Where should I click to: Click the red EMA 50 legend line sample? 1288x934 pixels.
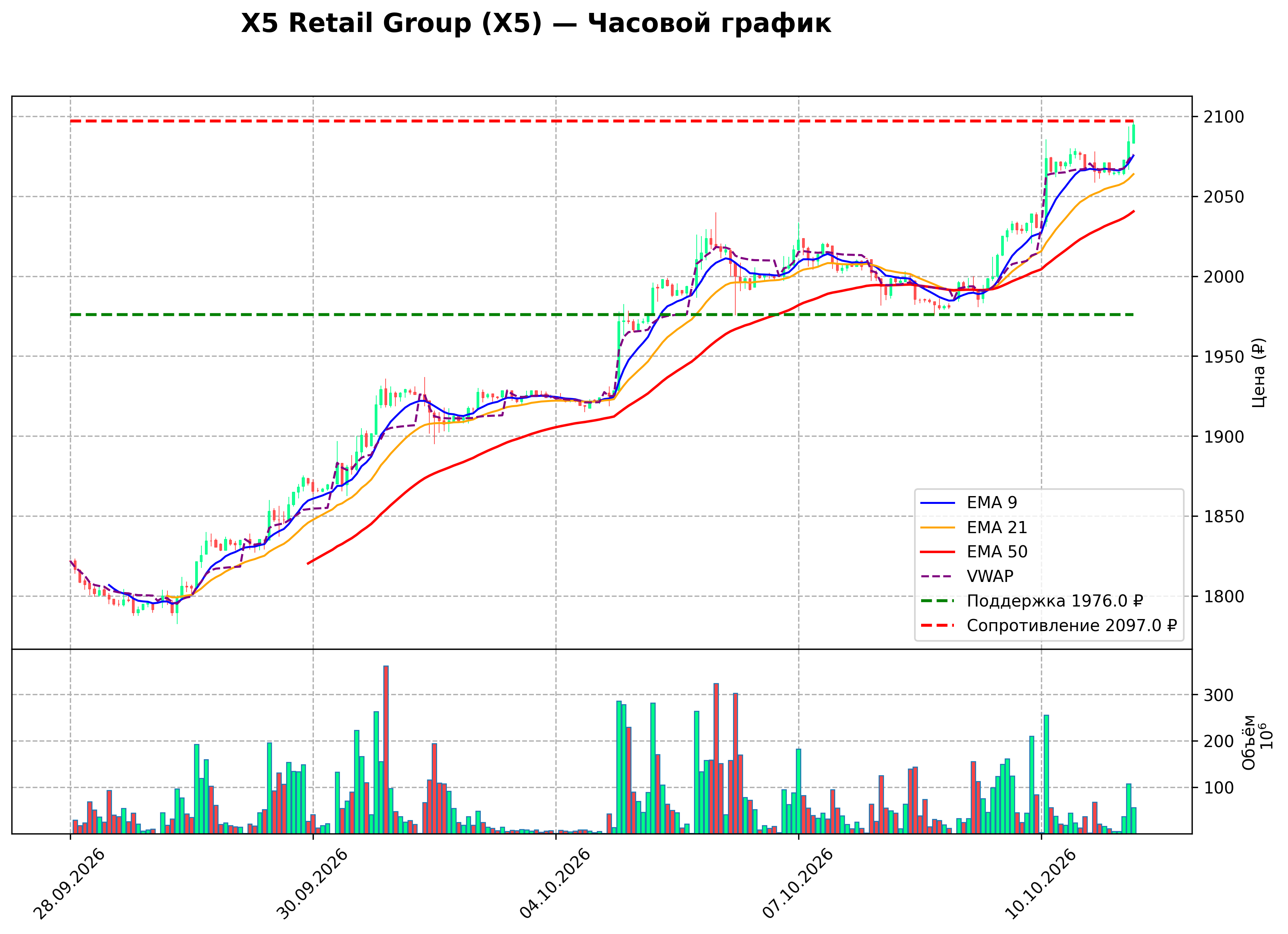click(x=937, y=552)
